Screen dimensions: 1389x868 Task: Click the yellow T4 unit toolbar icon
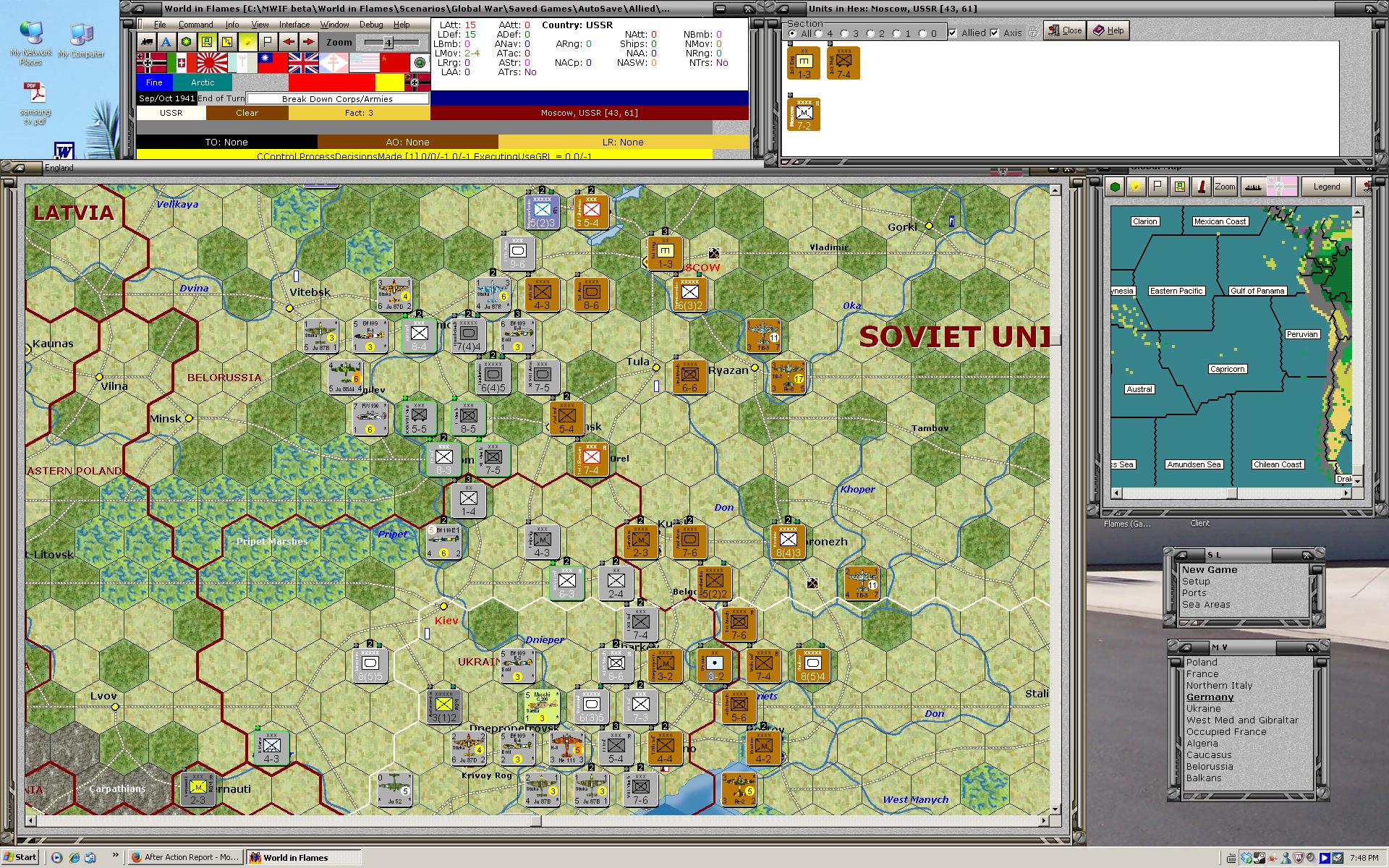(x=227, y=42)
